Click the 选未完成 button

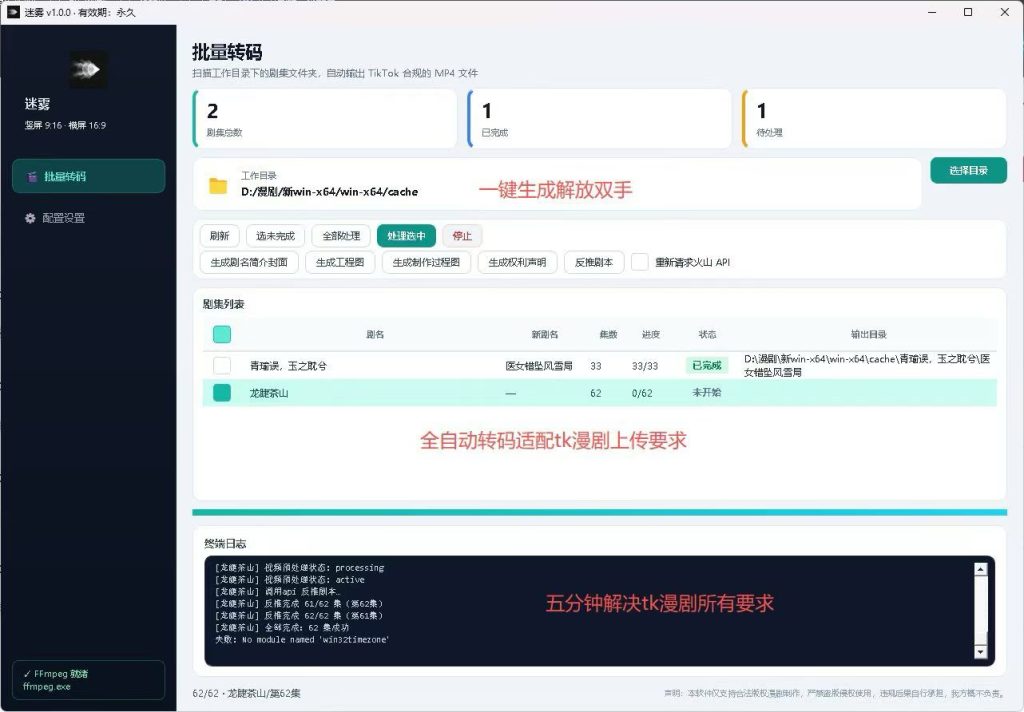pyautogui.click(x=276, y=236)
